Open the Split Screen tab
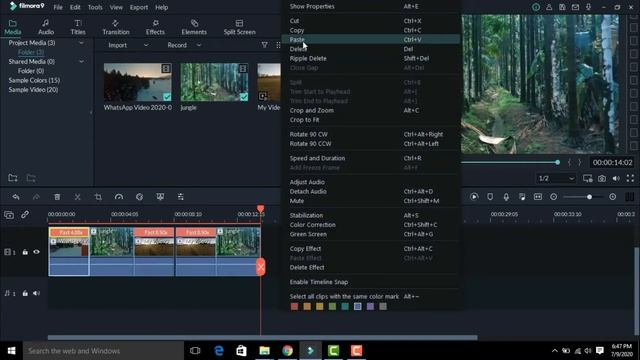640x360 pixels. point(239,27)
